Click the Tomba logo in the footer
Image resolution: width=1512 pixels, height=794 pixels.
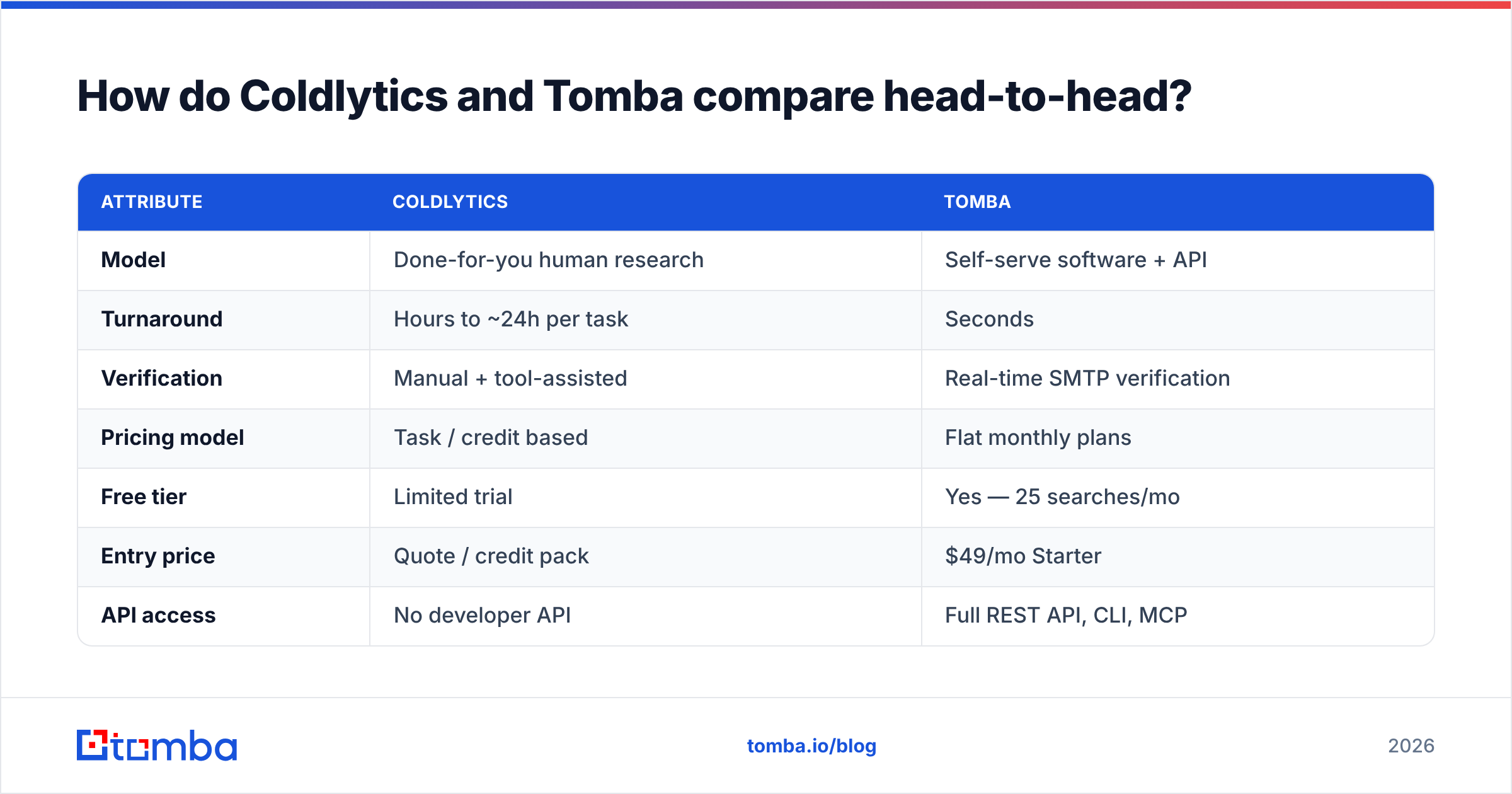[157, 745]
